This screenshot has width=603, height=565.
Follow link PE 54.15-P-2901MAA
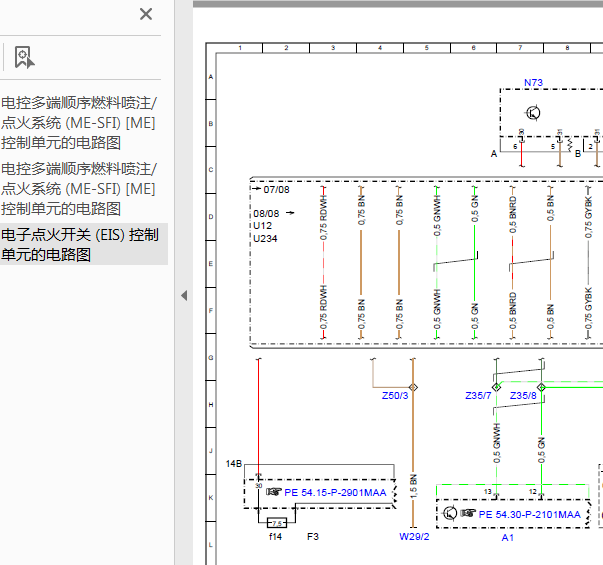click(335, 493)
